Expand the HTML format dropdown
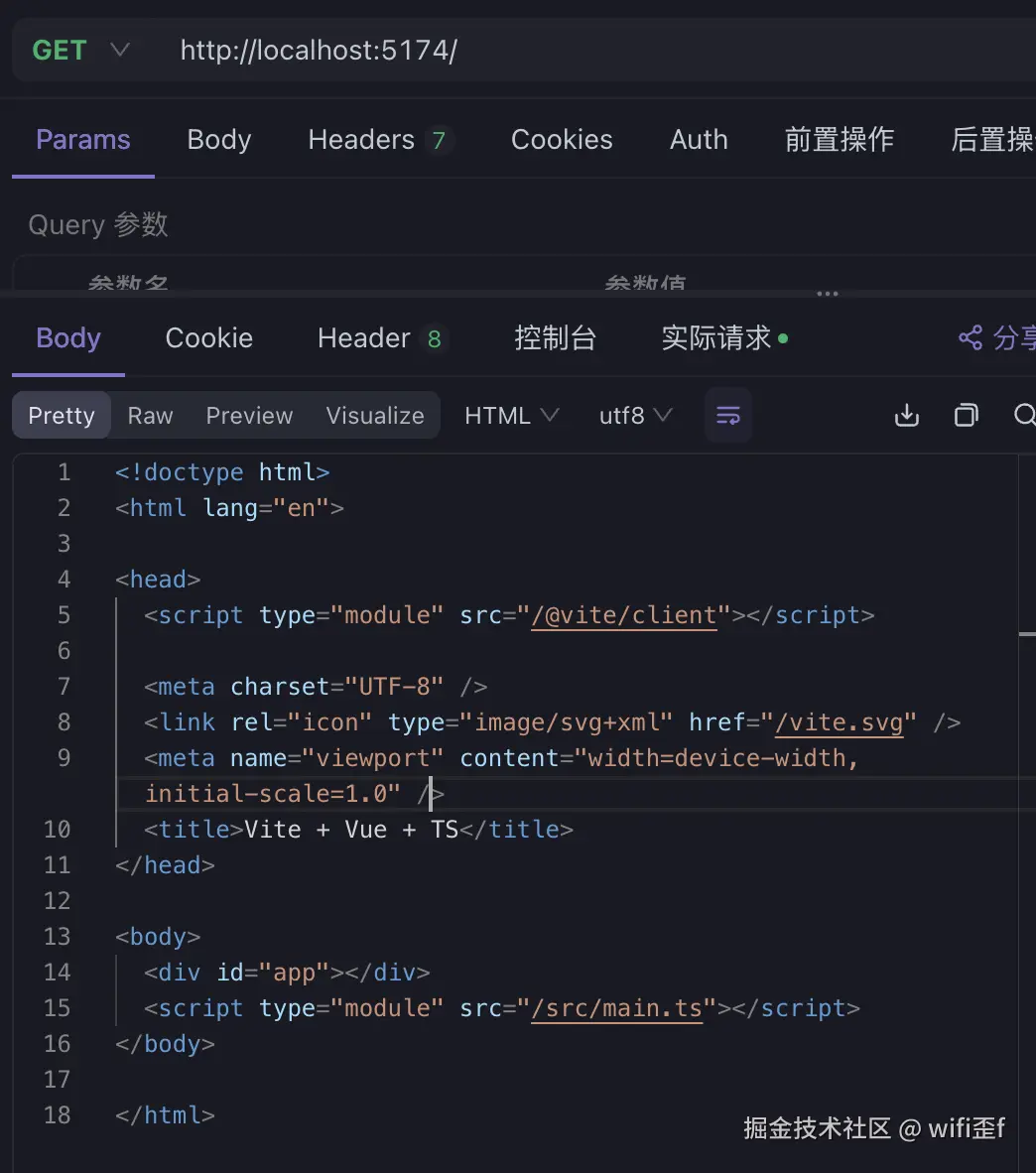Viewport: 1036px width, 1173px height. tap(511, 416)
